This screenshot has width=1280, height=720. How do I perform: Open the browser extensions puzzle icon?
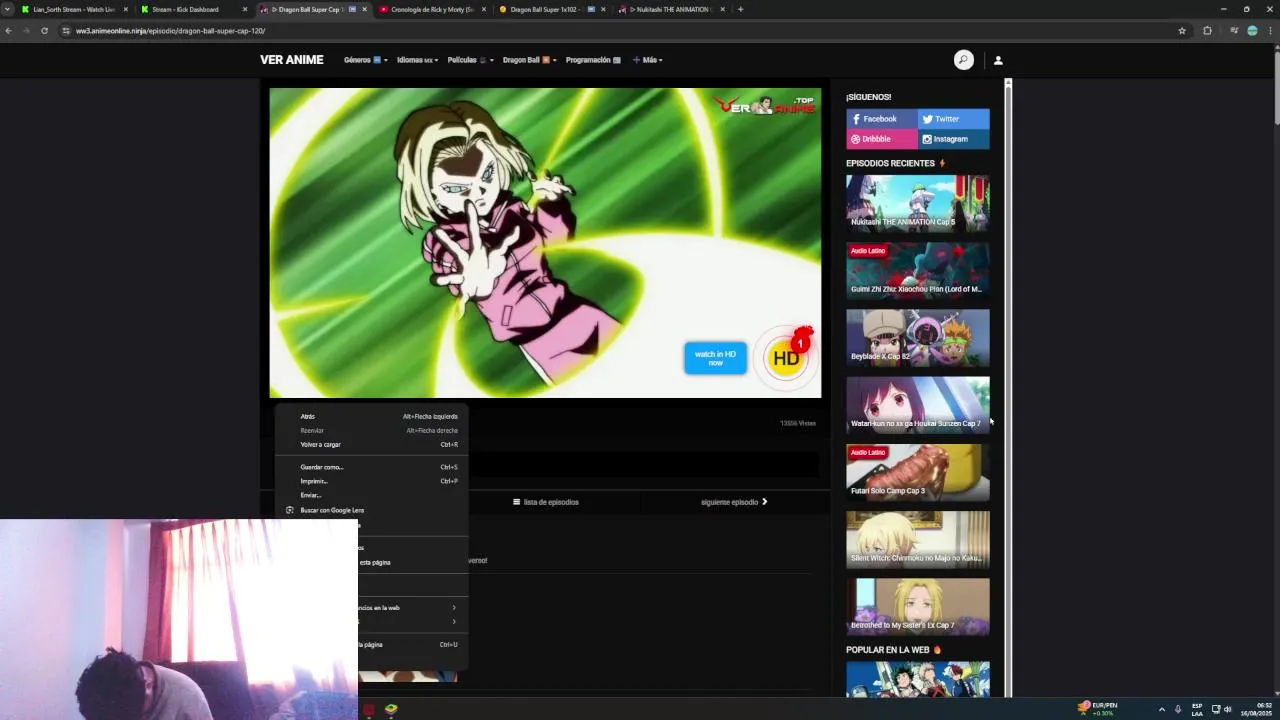1207,31
